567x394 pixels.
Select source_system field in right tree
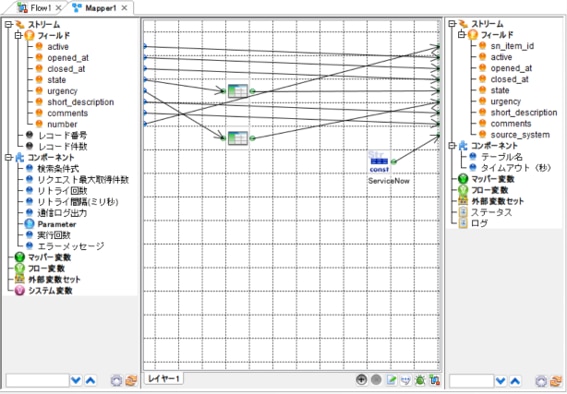pos(520,134)
